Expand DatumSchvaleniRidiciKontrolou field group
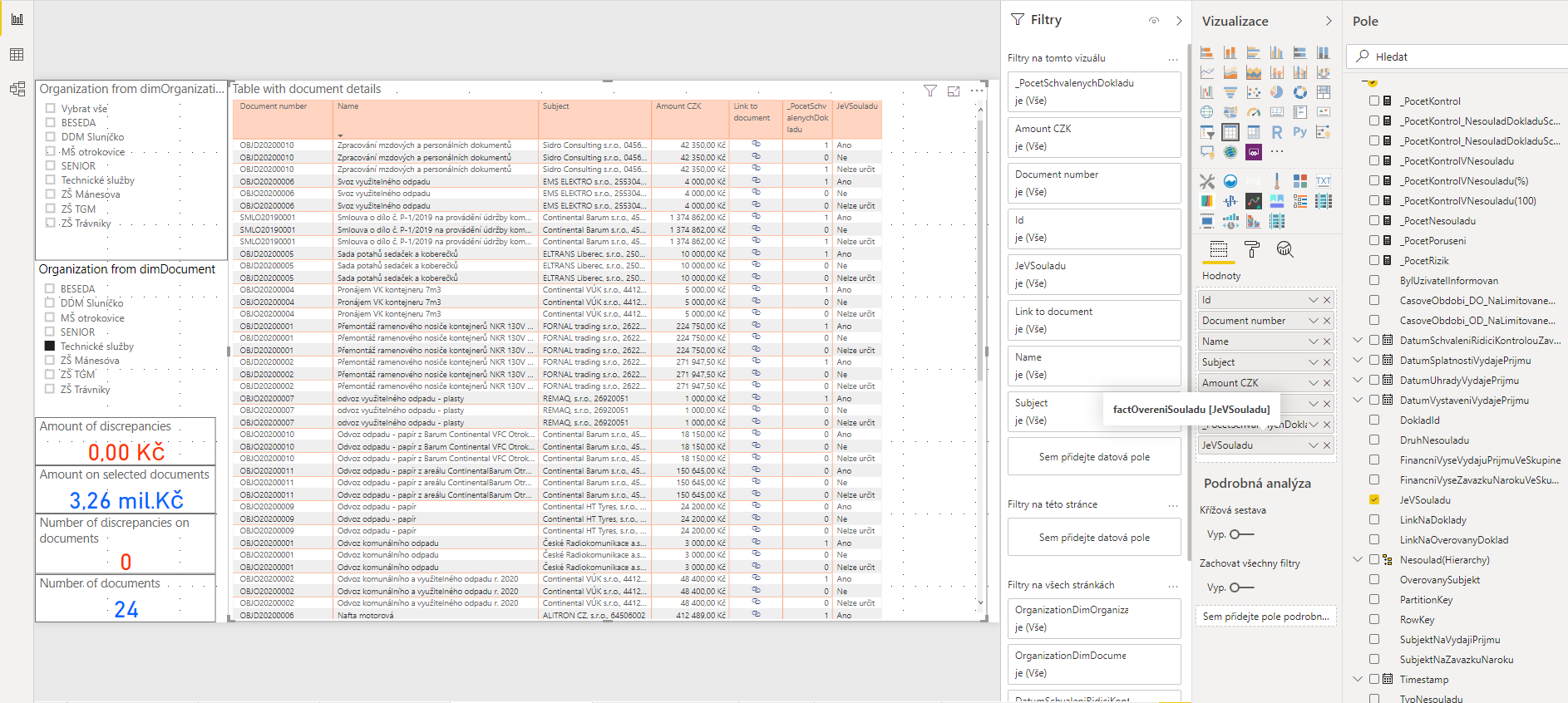The image size is (1568, 703). pos(1358,340)
